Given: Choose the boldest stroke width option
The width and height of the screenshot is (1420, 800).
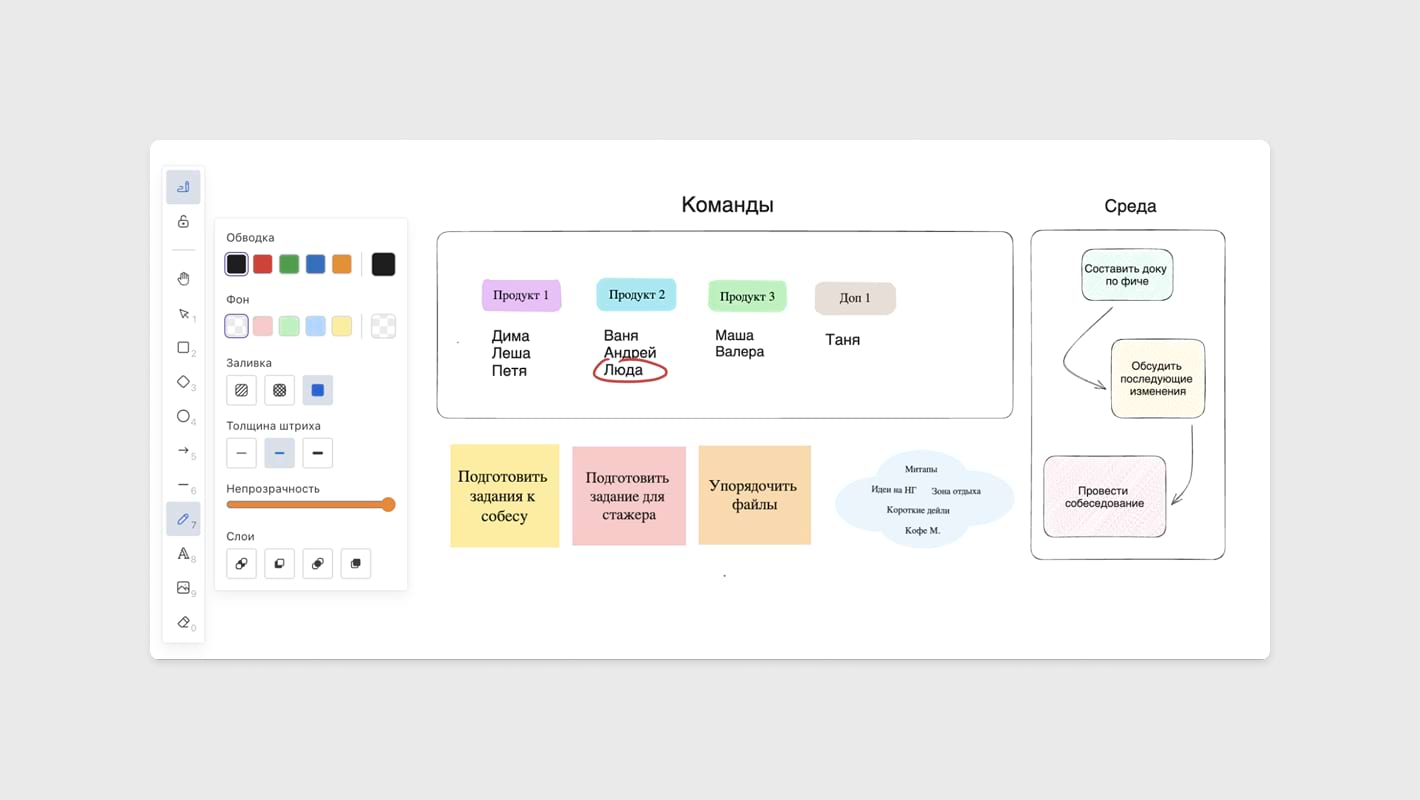Looking at the screenshot, I should [x=317, y=453].
